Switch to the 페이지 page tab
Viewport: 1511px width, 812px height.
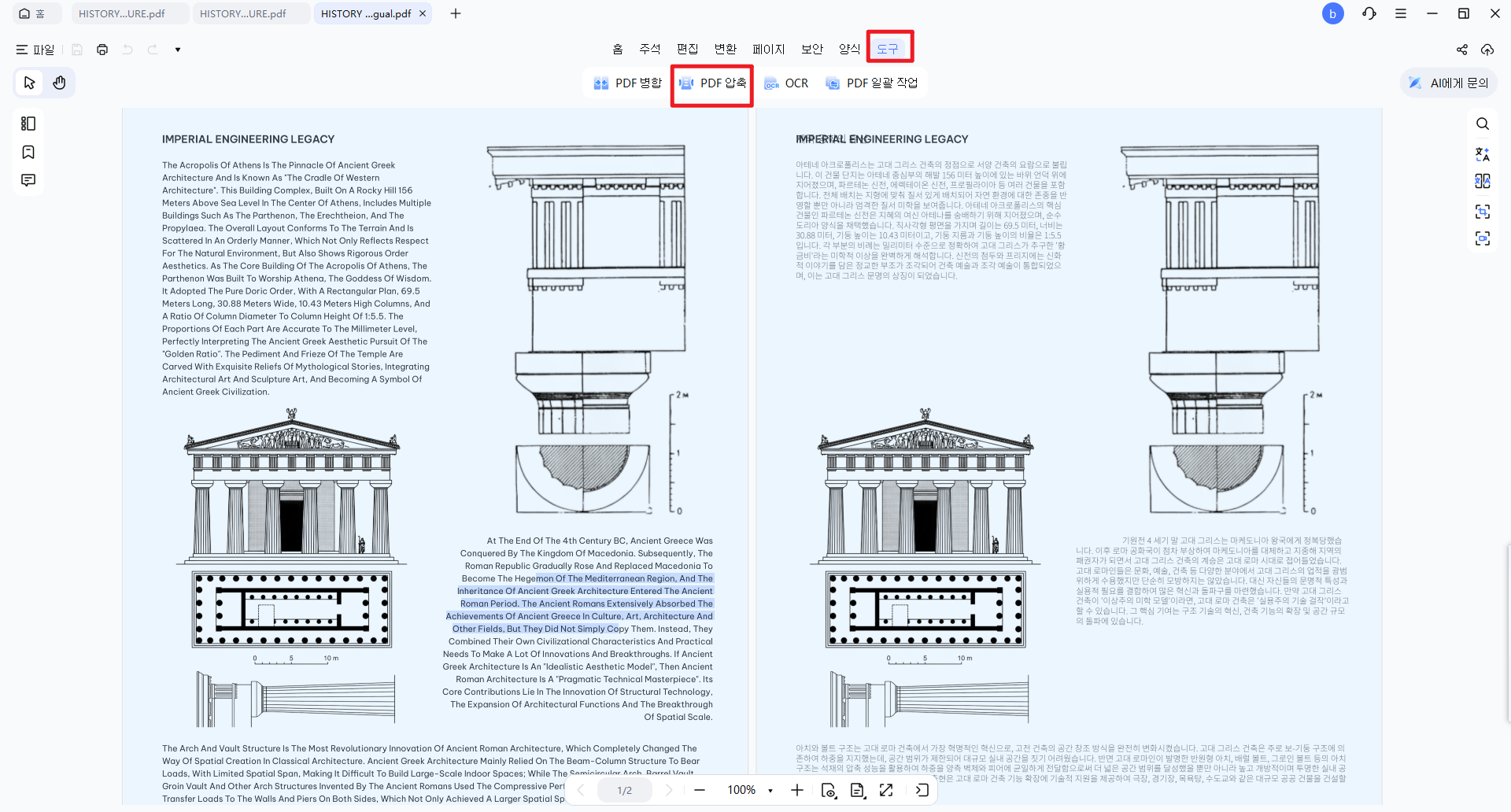(x=769, y=49)
